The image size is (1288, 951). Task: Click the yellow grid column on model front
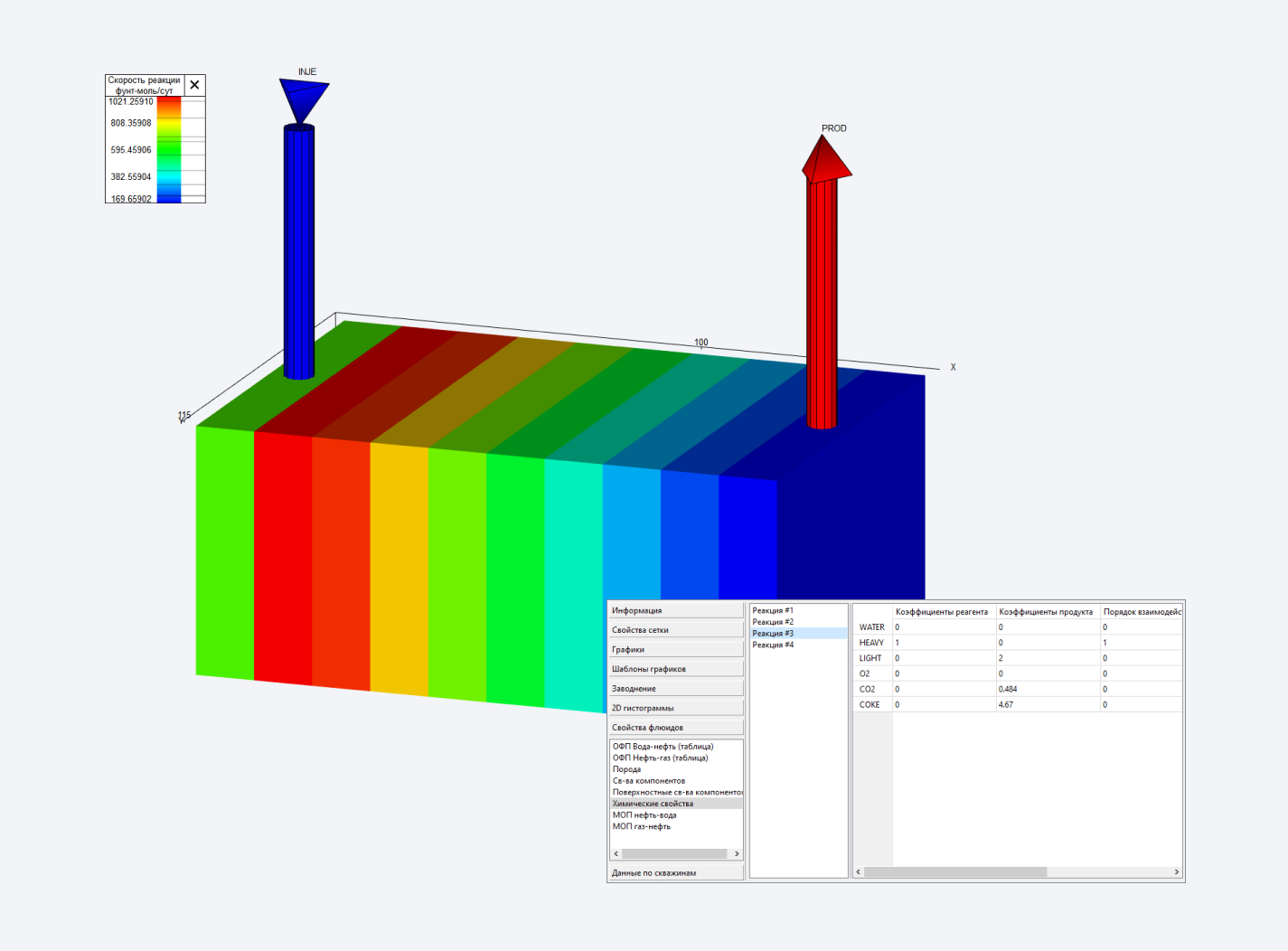pyautogui.click(x=399, y=570)
